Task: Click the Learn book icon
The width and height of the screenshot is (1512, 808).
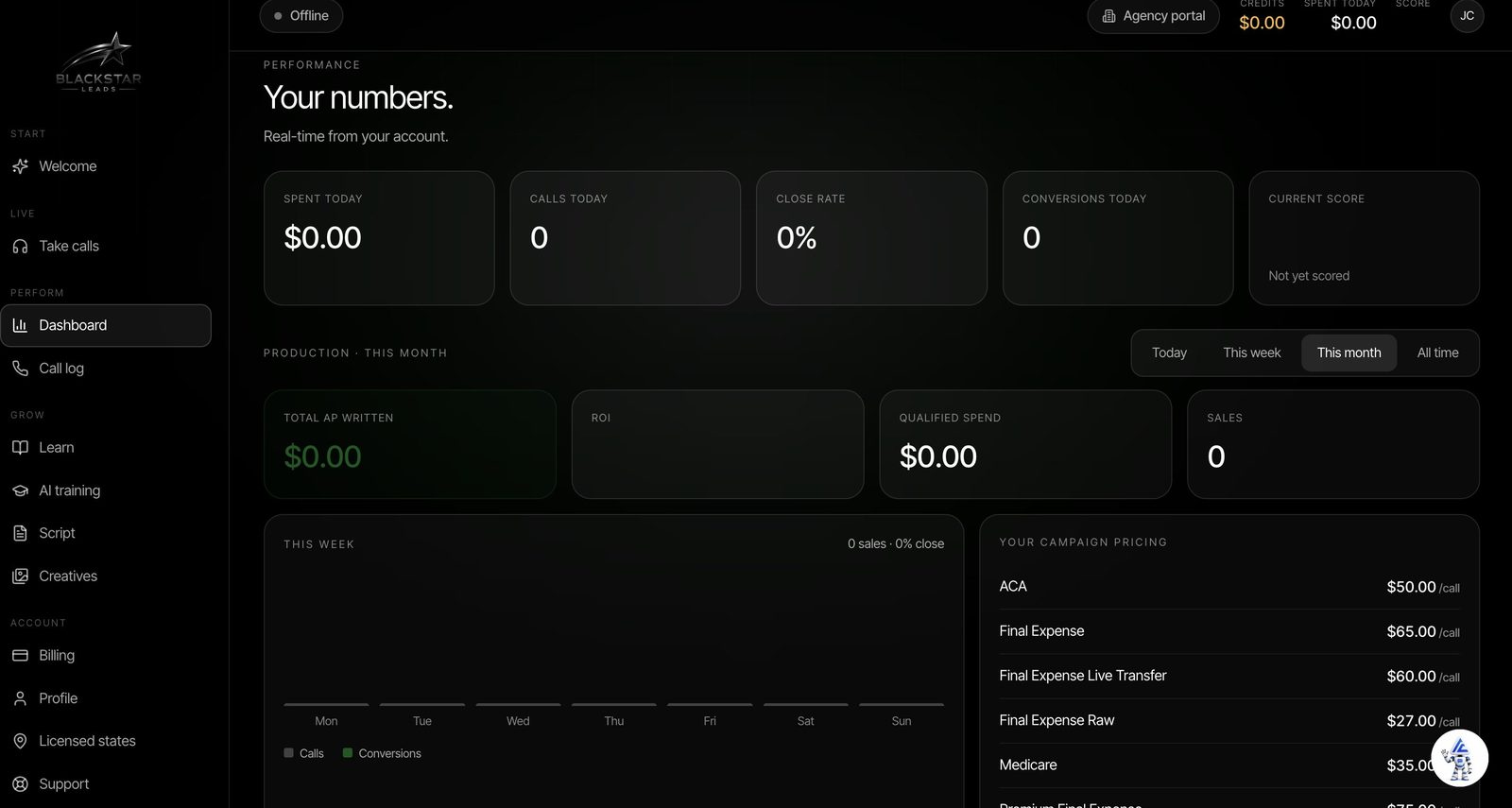Action: 20,448
